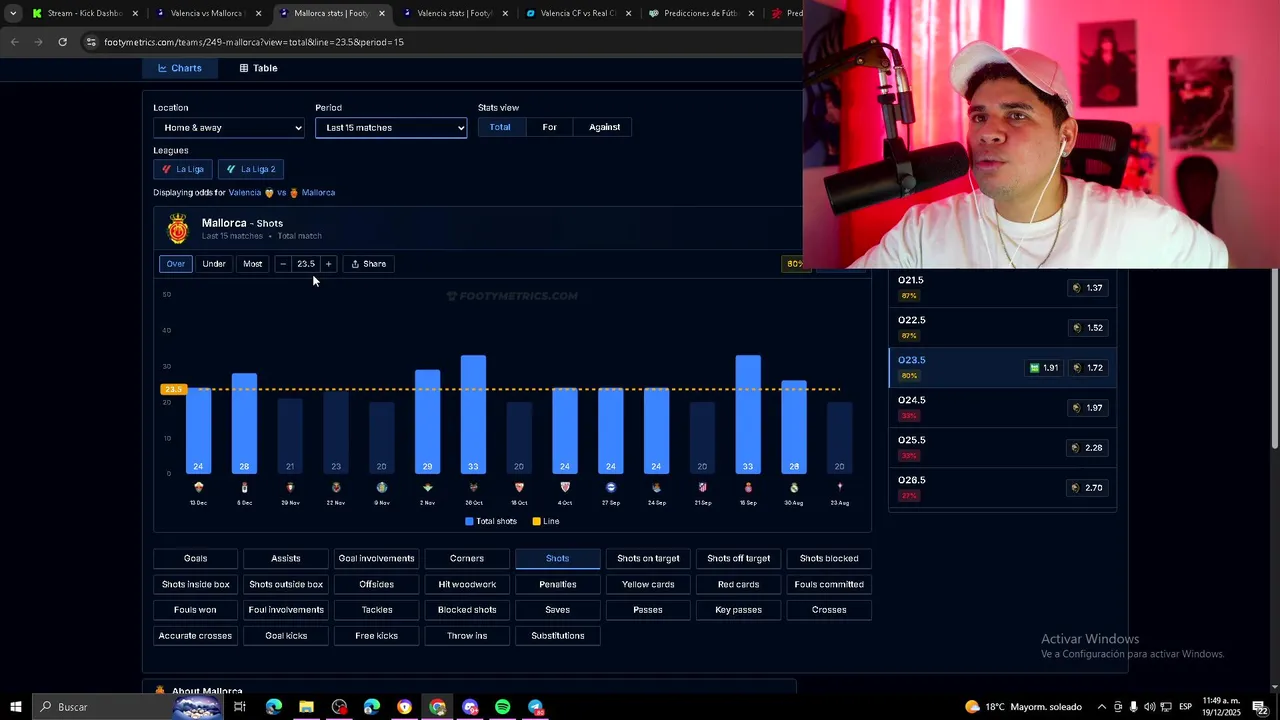Open the Location Home & away dropdown
This screenshot has width=1280, height=720.
coord(229,127)
